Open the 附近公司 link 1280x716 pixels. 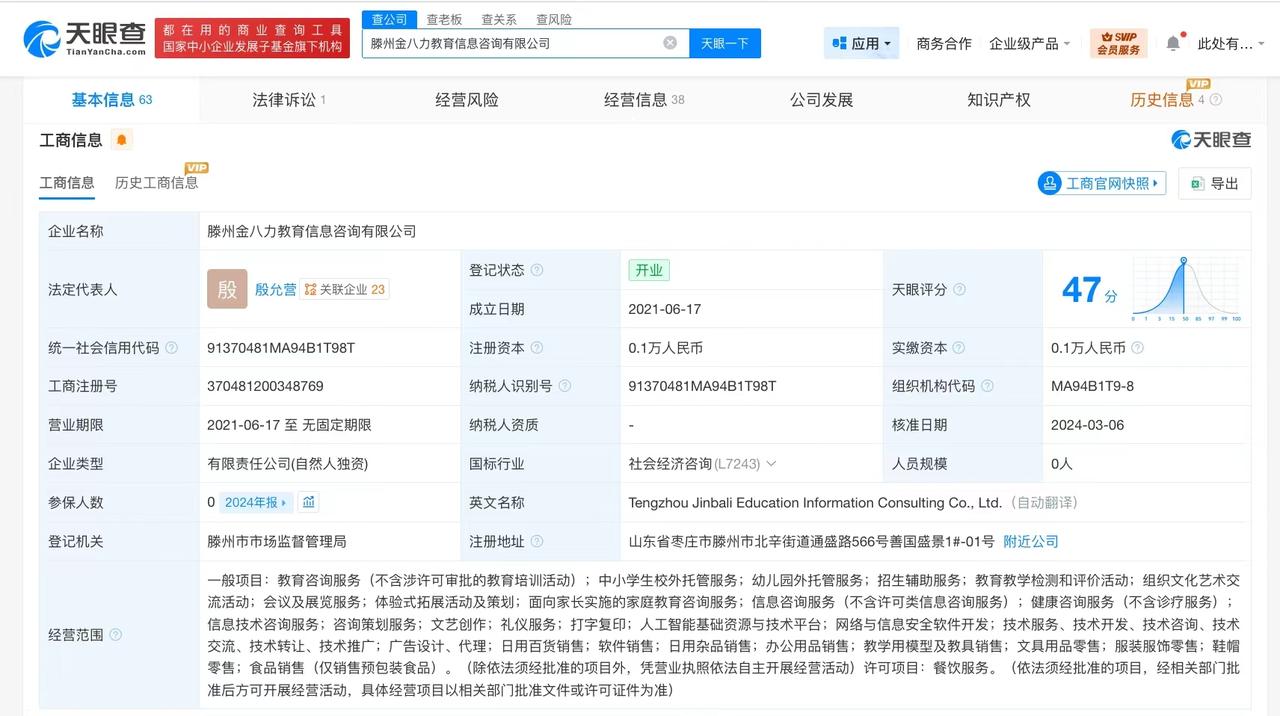1030,541
